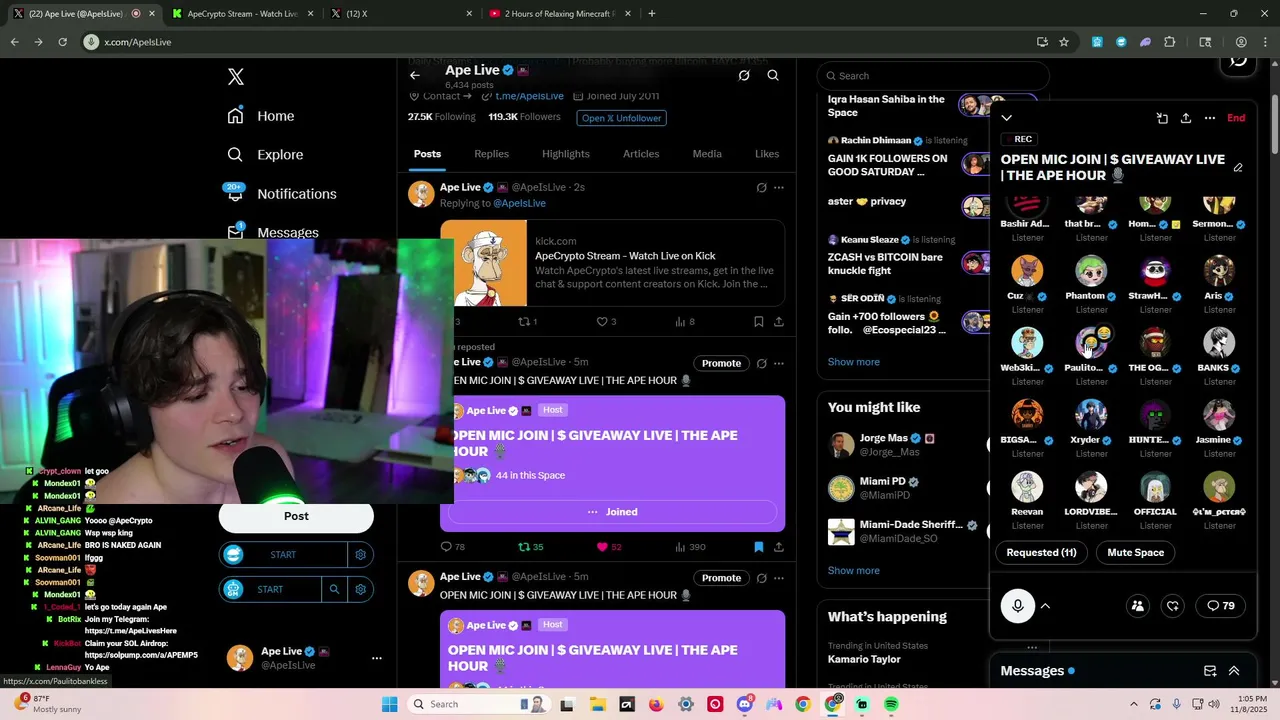The width and height of the screenshot is (1280, 720).
Task: Open Requested (11) speaker requests
Action: pos(1041,552)
